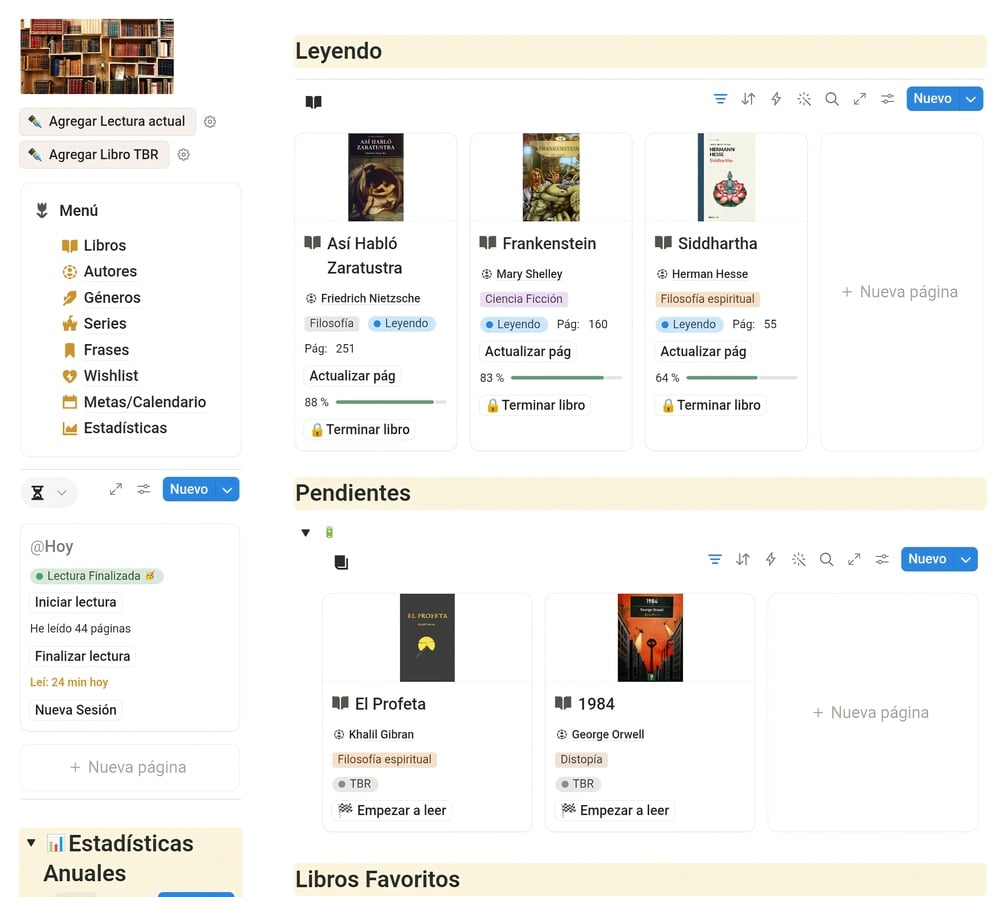Open hourglass view dropdown in sidebar
Image resolution: width=1005 pixels, height=897 pixels.
point(49,492)
